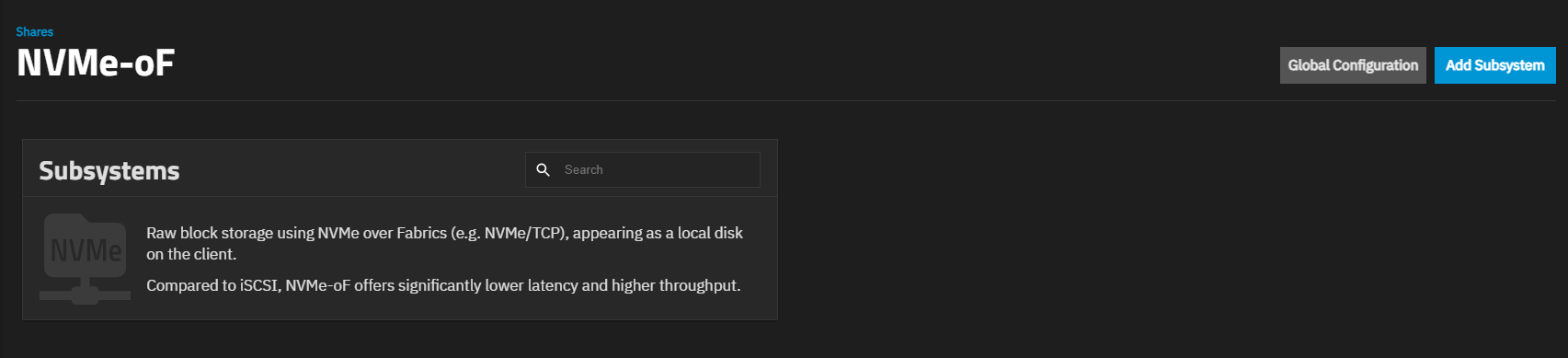Open the Shares breadcrumb link

click(x=34, y=31)
